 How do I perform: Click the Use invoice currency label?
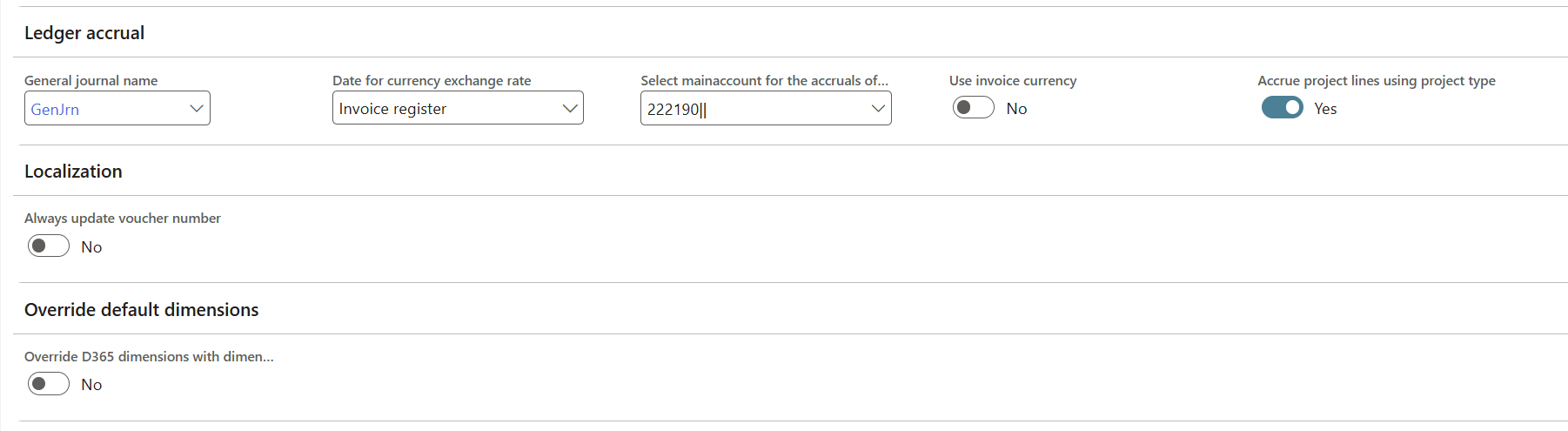click(x=1012, y=81)
